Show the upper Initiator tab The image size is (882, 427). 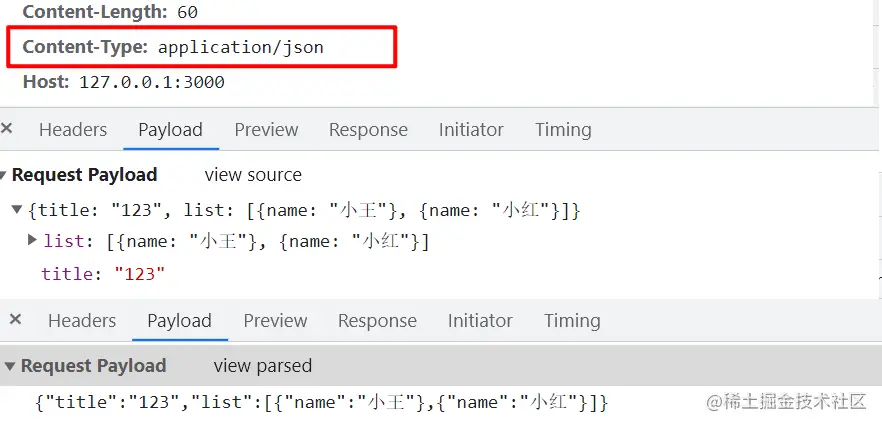tap(471, 130)
